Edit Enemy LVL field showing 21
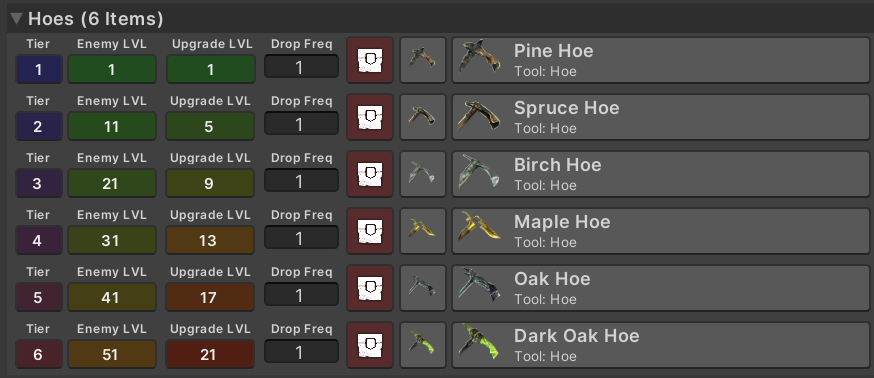Viewport: 874px width, 378px height. [x=111, y=183]
